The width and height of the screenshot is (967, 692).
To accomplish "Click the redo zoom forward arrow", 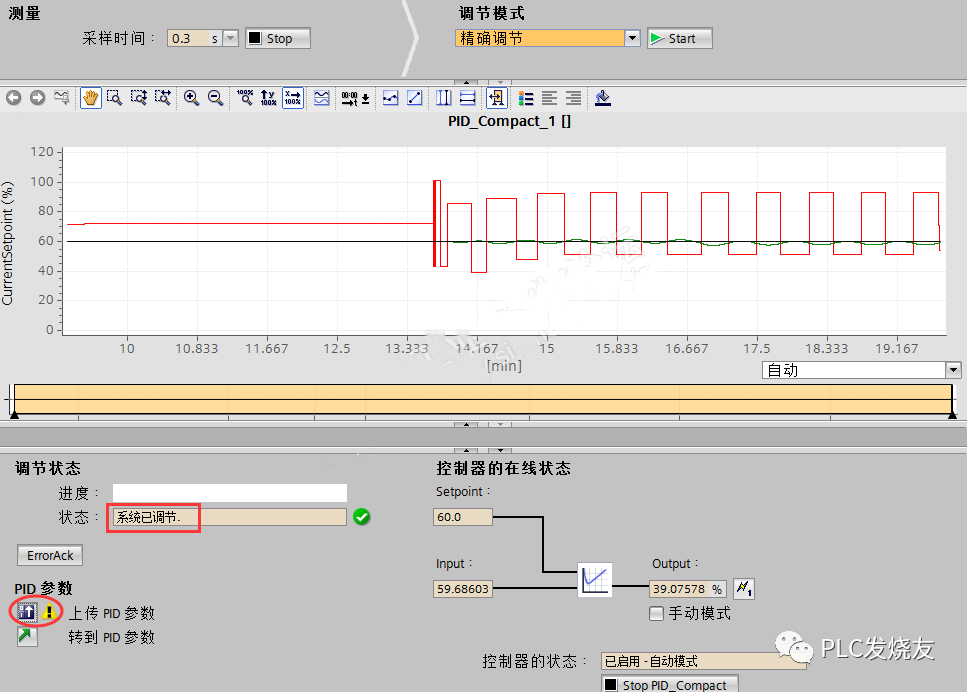I will pyautogui.click(x=38, y=97).
